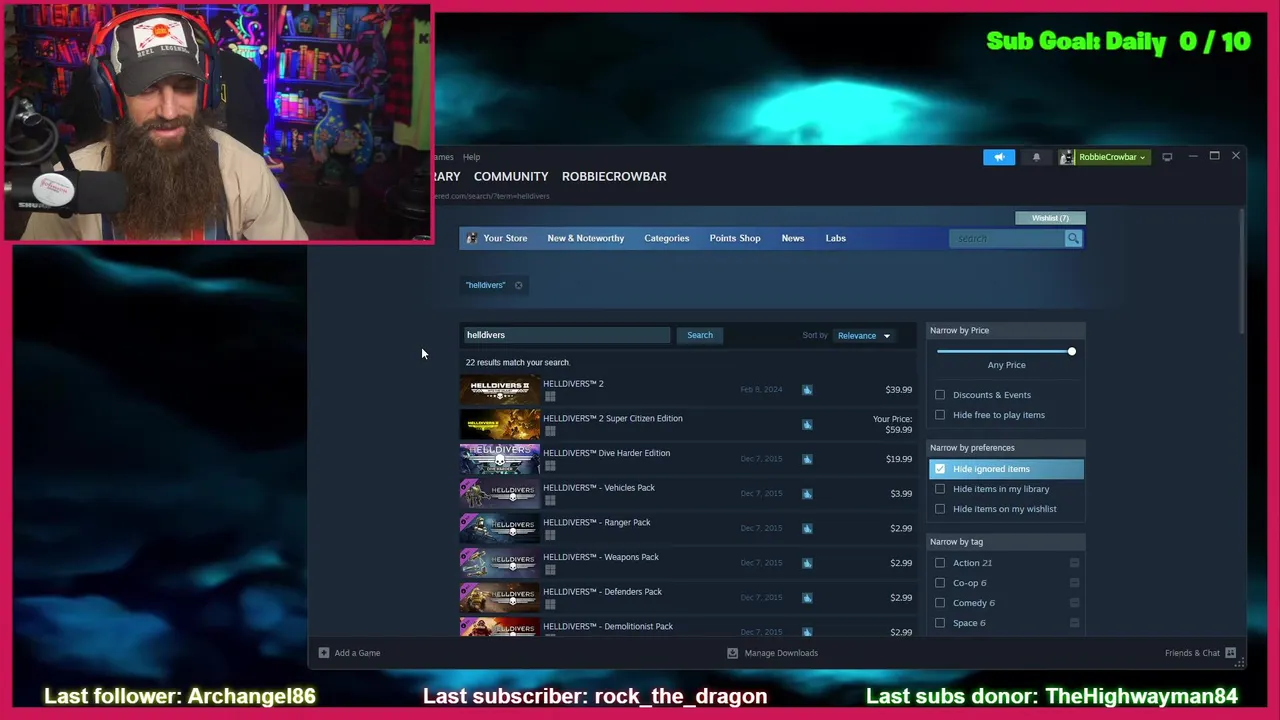Filter by the Co-op tag checkbox
Screen dimensions: 1280x720
tap(940, 583)
